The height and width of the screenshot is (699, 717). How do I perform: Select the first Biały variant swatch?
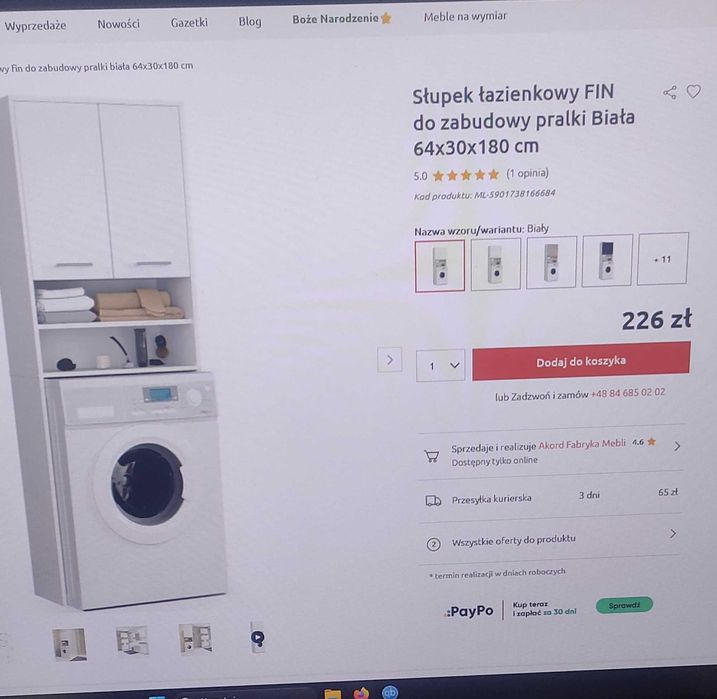click(x=439, y=266)
